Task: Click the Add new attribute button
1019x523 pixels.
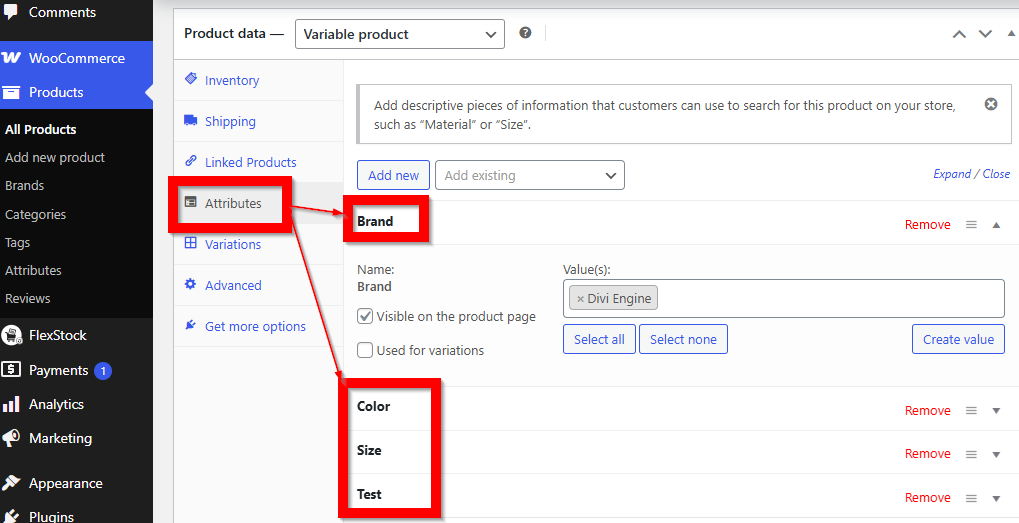Action: click(393, 175)
